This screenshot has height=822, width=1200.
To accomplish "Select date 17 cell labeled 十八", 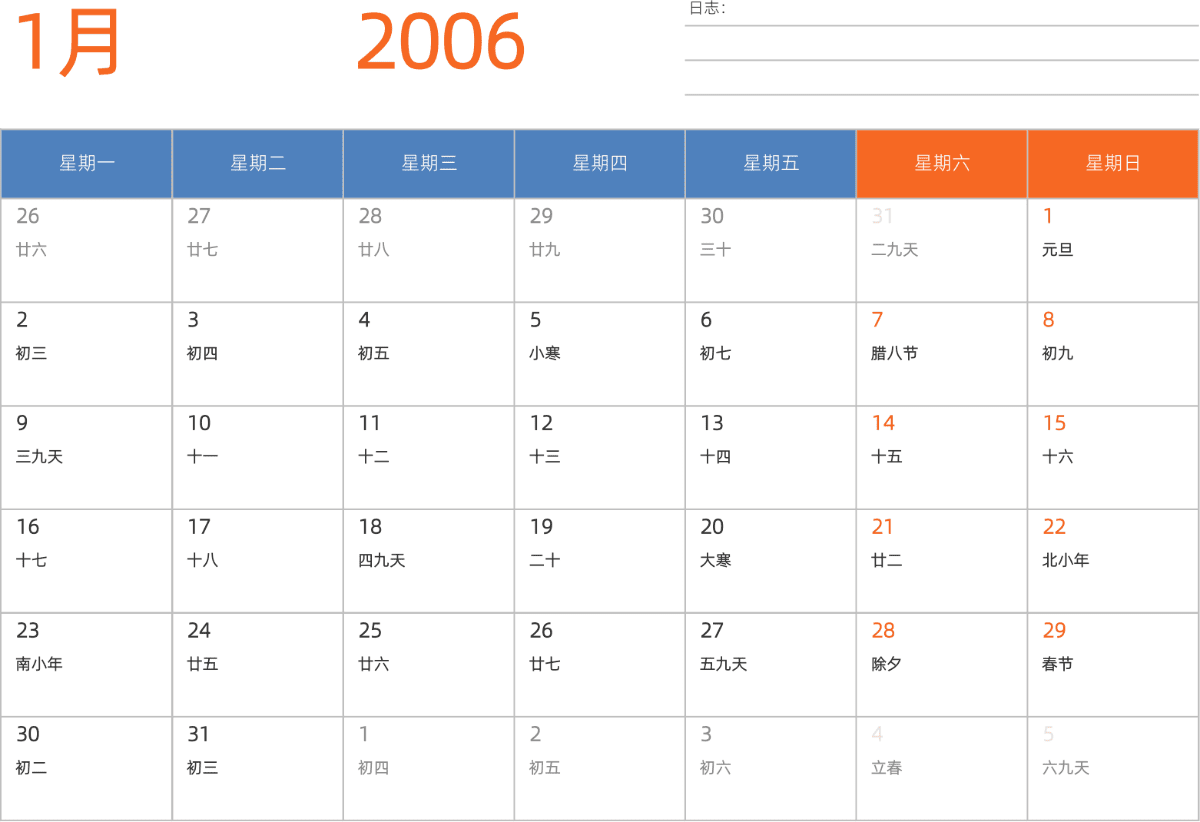I will (x=258, y=561).
